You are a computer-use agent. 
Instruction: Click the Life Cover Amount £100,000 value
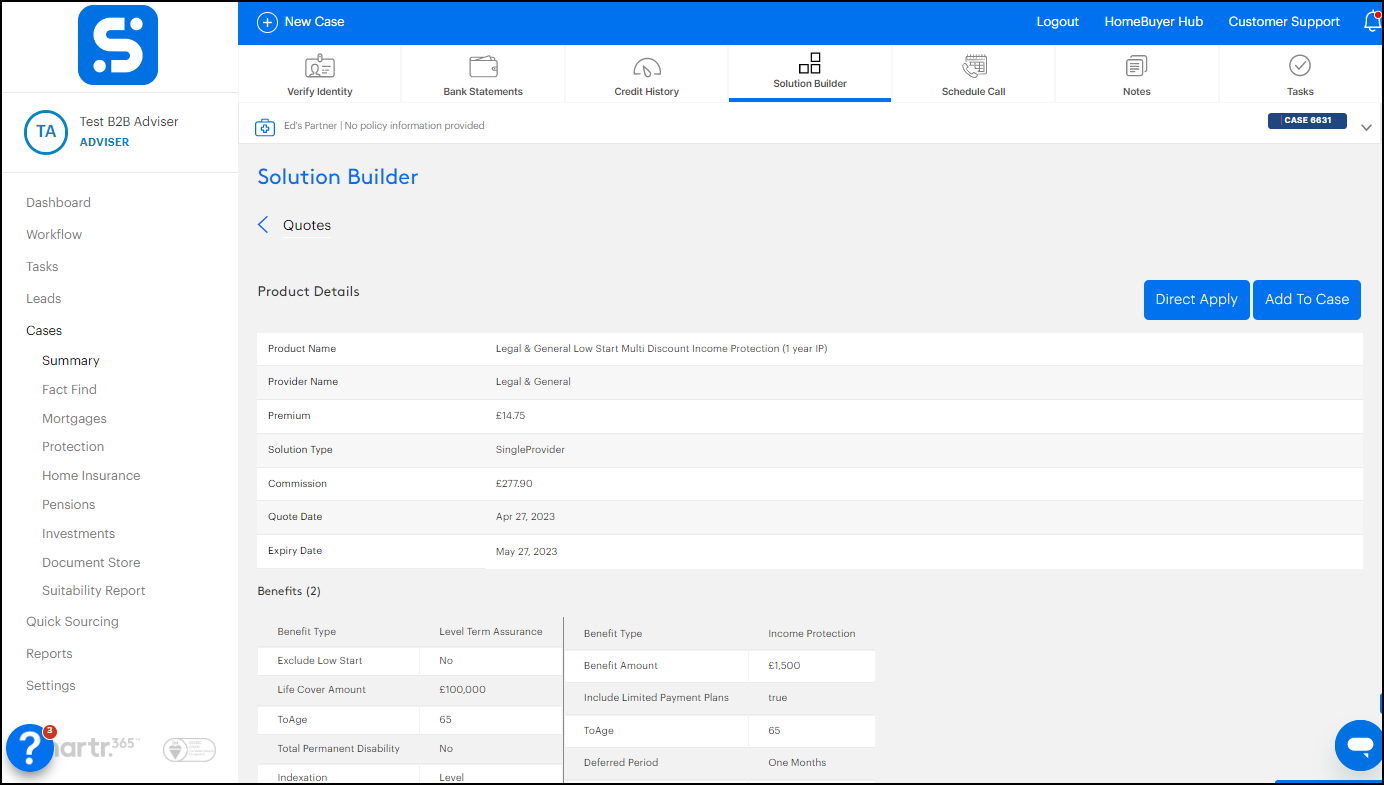(x=462, y=690)
